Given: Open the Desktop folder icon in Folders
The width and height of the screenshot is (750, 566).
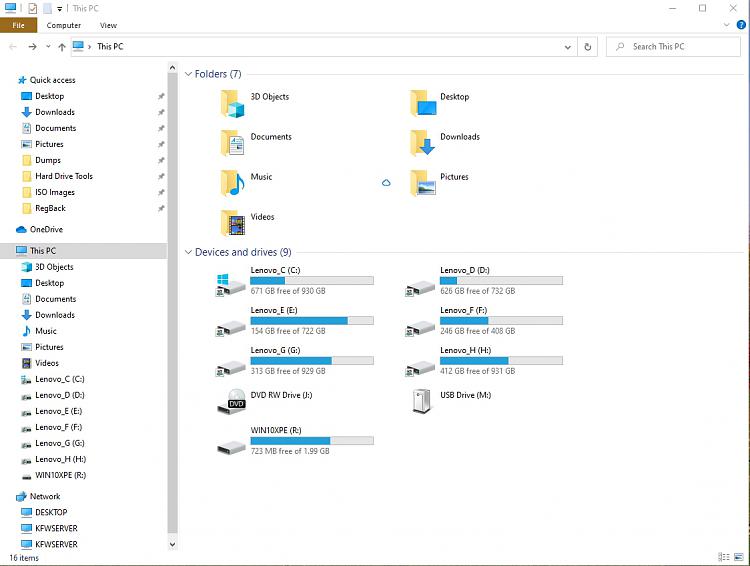Looking at the screenshot, I should 422,104.
